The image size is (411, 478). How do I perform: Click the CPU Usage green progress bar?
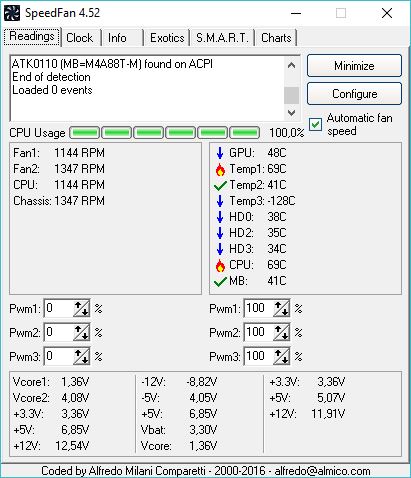164,133
